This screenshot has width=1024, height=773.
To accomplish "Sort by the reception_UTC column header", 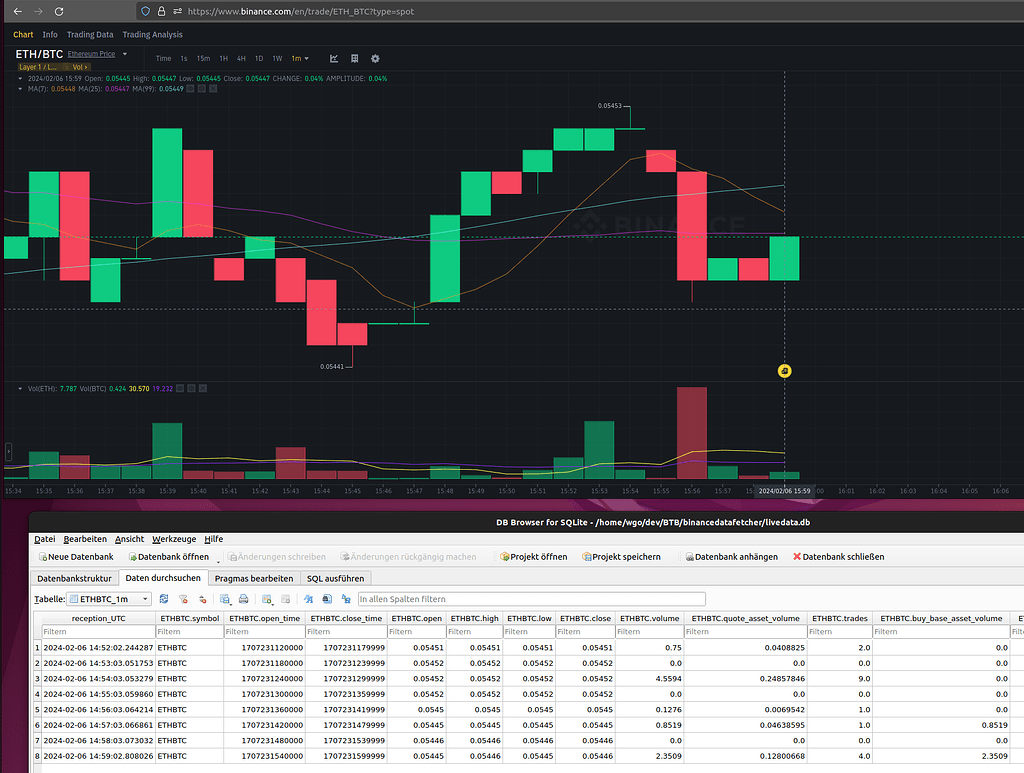I will pos(99,618).
